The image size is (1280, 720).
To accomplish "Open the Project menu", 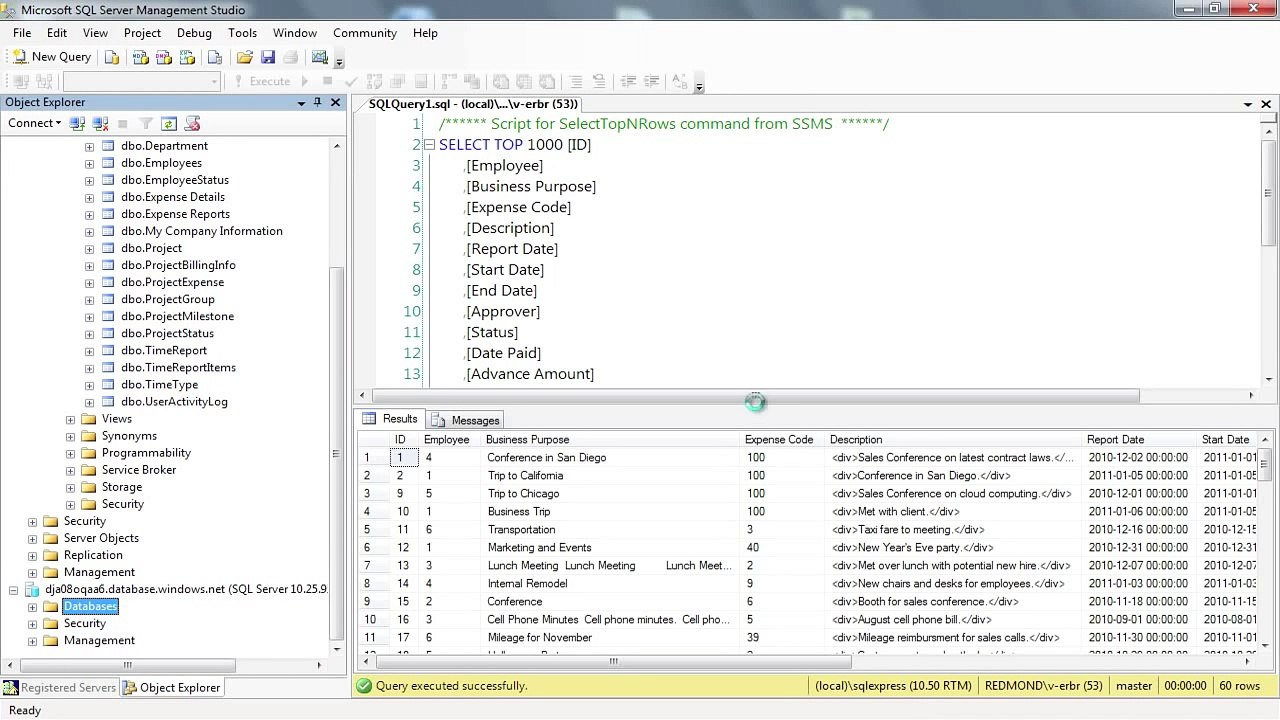I will (x=142, y=33).
